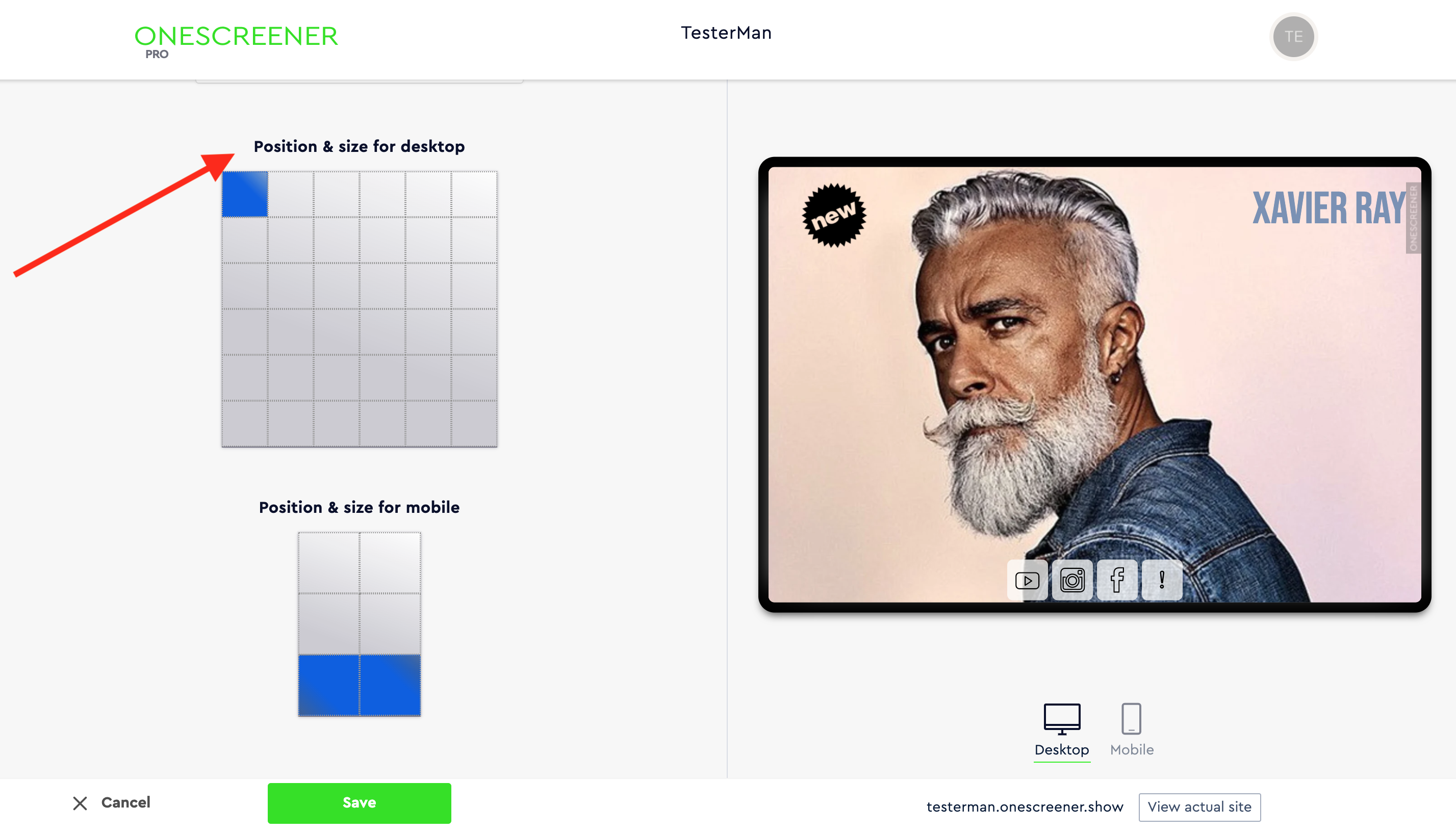Save the position settings

[x=360, y=803]
